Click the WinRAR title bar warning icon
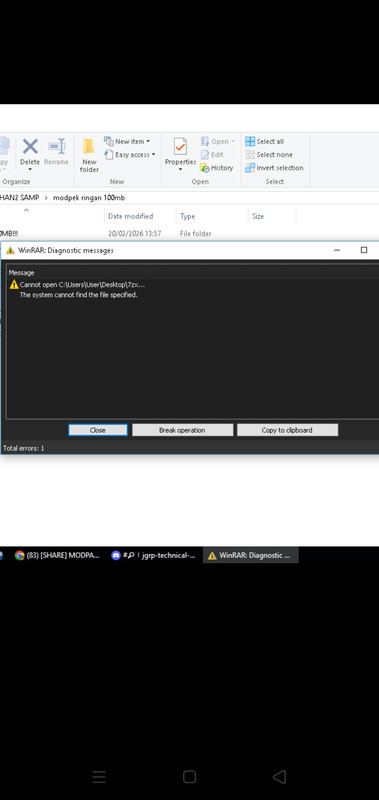The height and width of the screenshot is (800, 379). pyautogui.click(x=10, y=250)
